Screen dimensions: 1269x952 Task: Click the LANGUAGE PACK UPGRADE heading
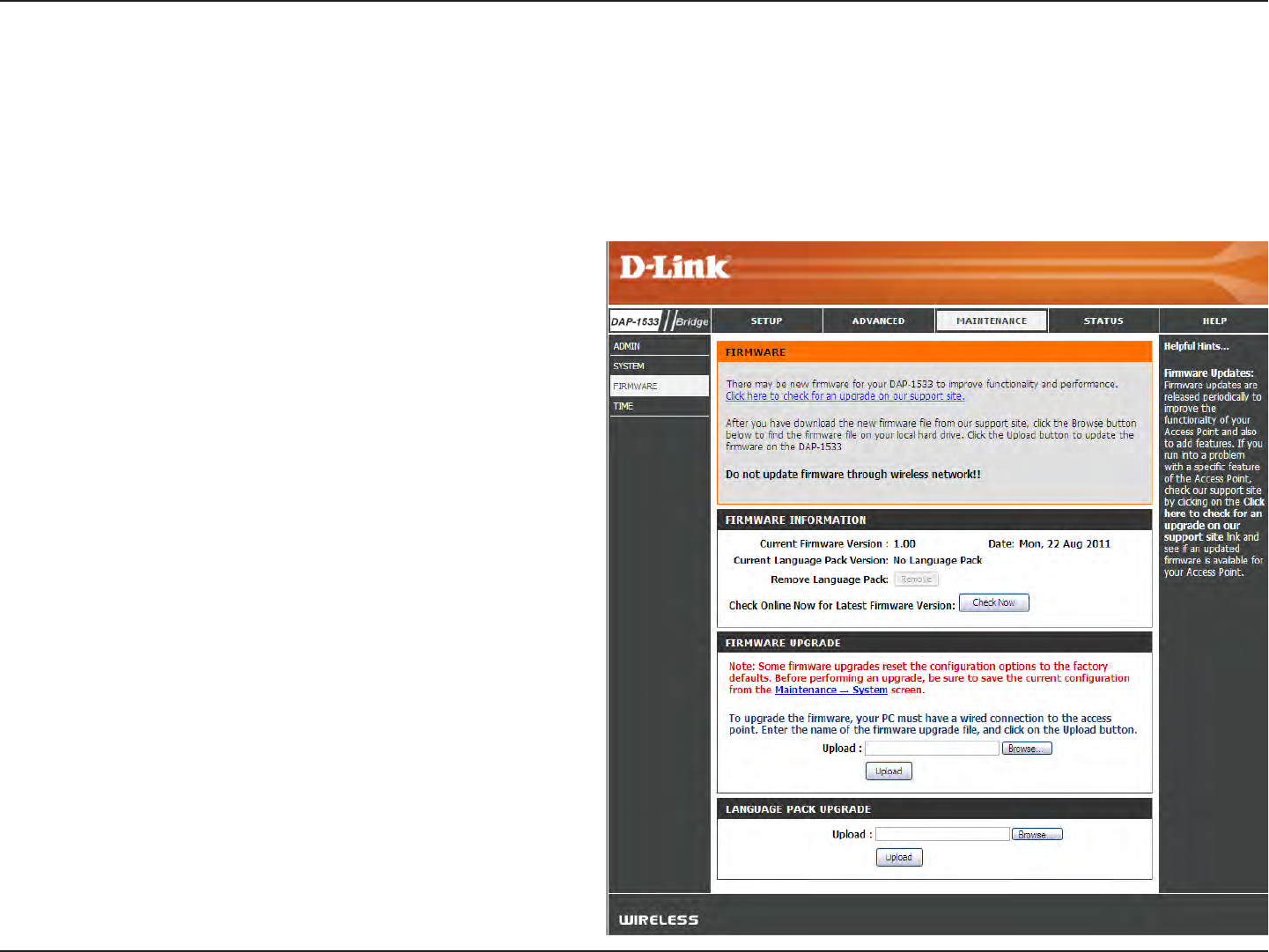pyautogui.click(x=798, y=809)
